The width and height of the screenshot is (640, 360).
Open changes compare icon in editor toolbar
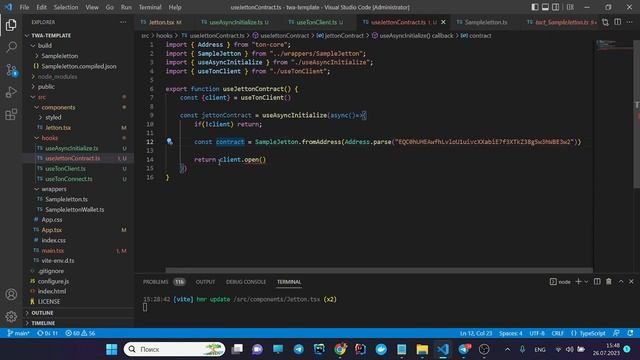pyautogui.click(x=605, y=22)
